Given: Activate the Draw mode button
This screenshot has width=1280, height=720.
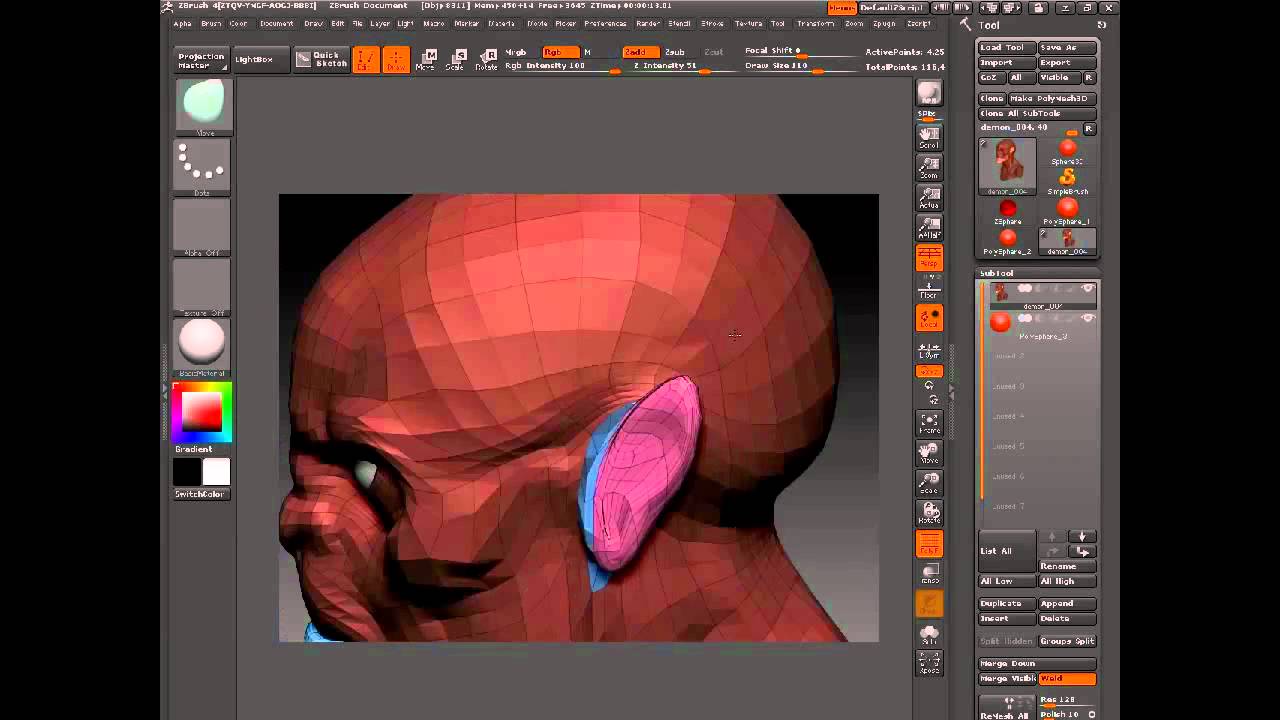Looking at the screenshot, I should [396, 60].
